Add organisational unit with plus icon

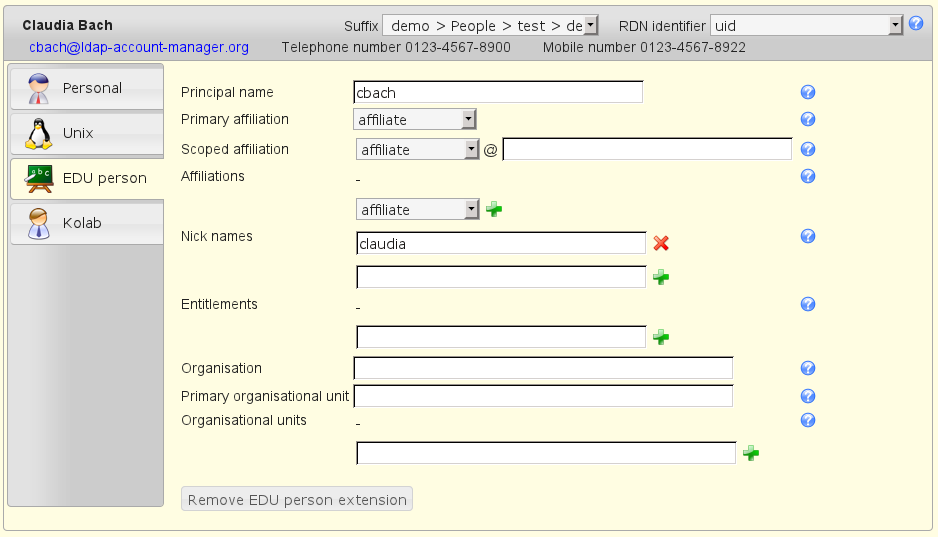point(751,454)
